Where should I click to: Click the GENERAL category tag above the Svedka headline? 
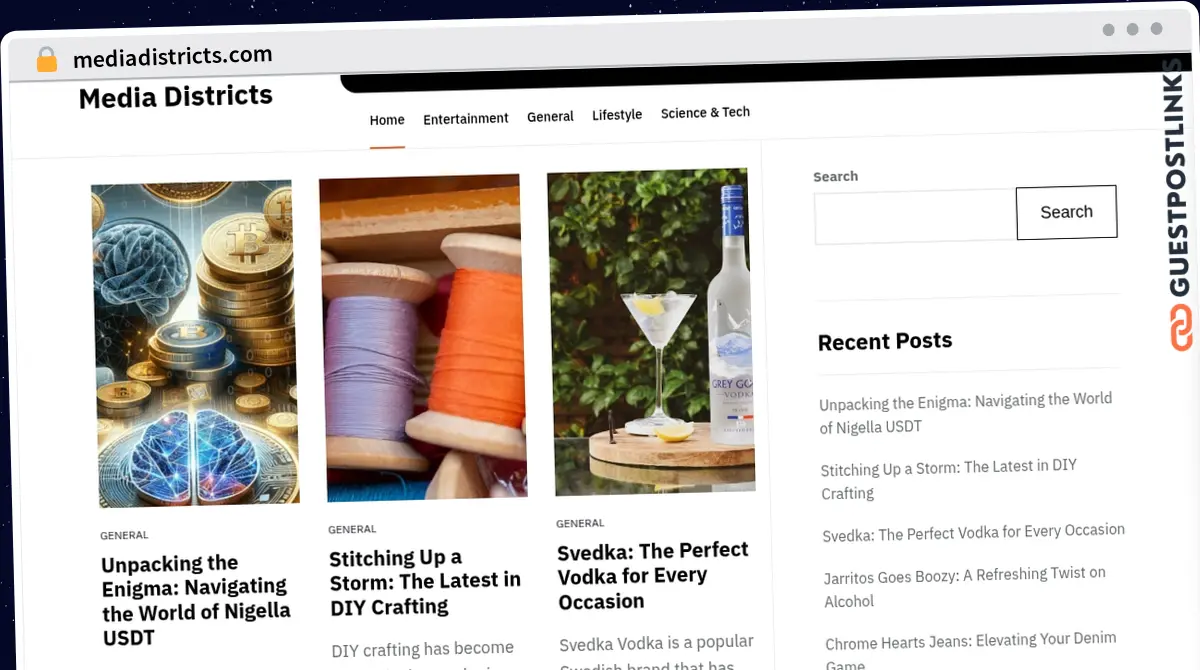pyautogui.click(x=580, y=523)
